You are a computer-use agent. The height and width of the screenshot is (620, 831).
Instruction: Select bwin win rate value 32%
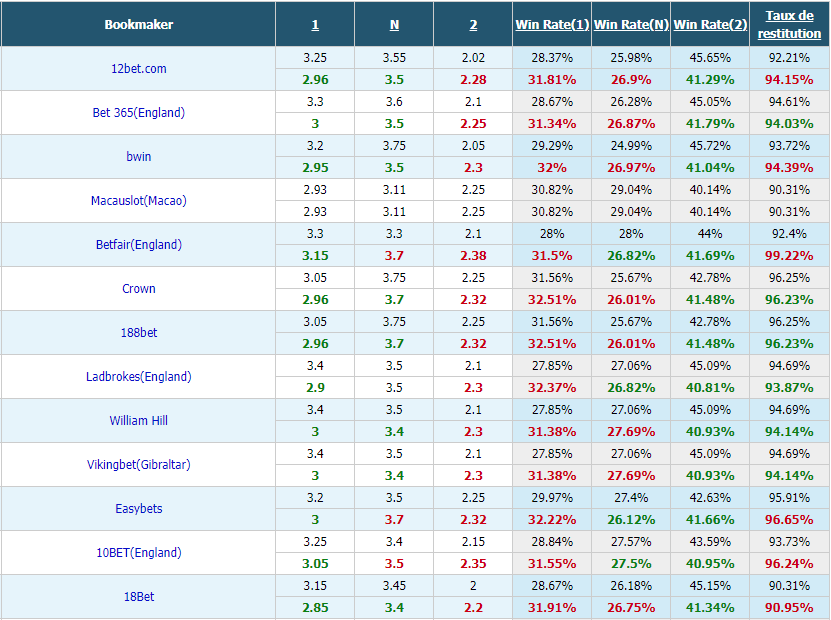click(x=552, y=167)
